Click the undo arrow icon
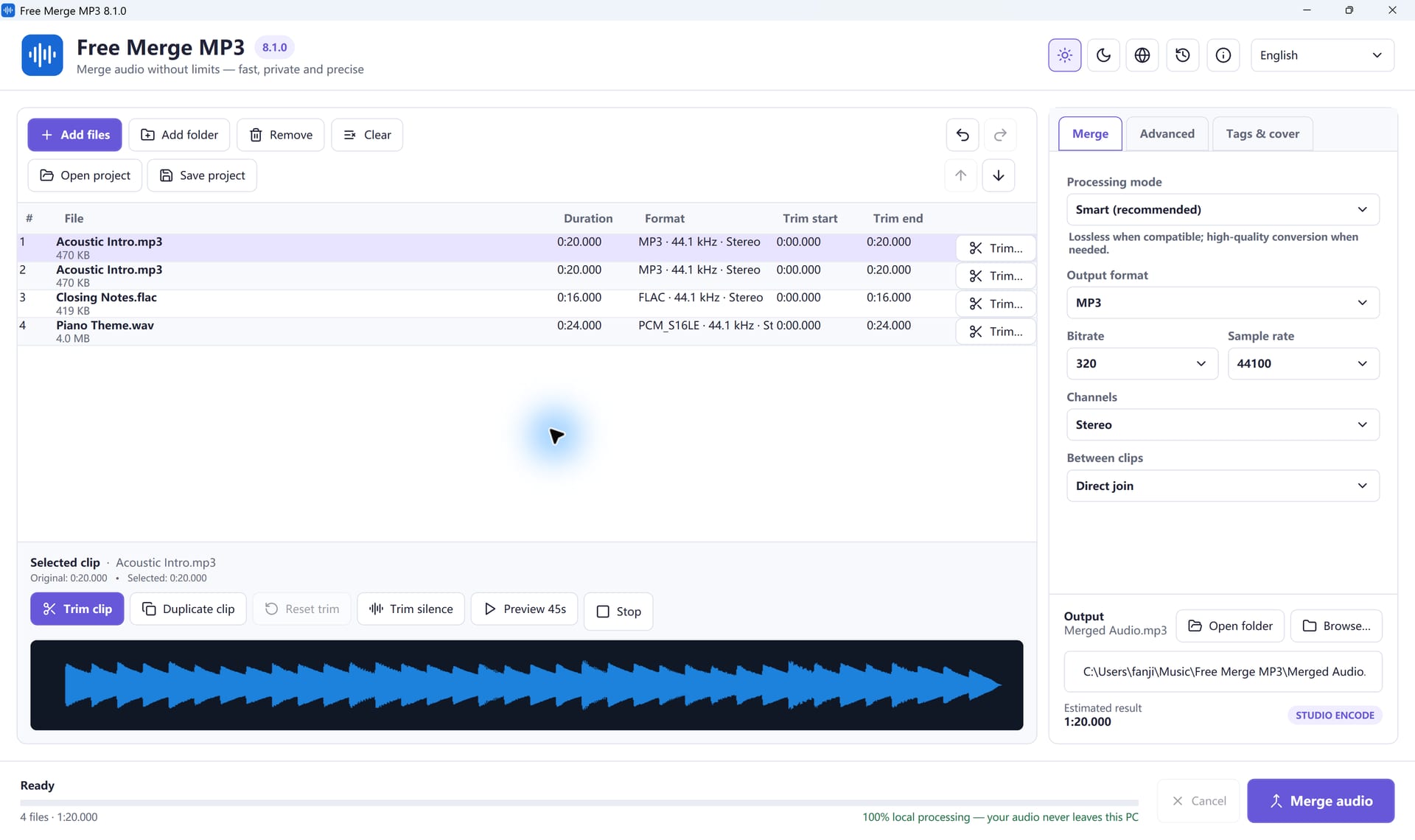This screenshot has width=1415, height=840. pos(962,135)
